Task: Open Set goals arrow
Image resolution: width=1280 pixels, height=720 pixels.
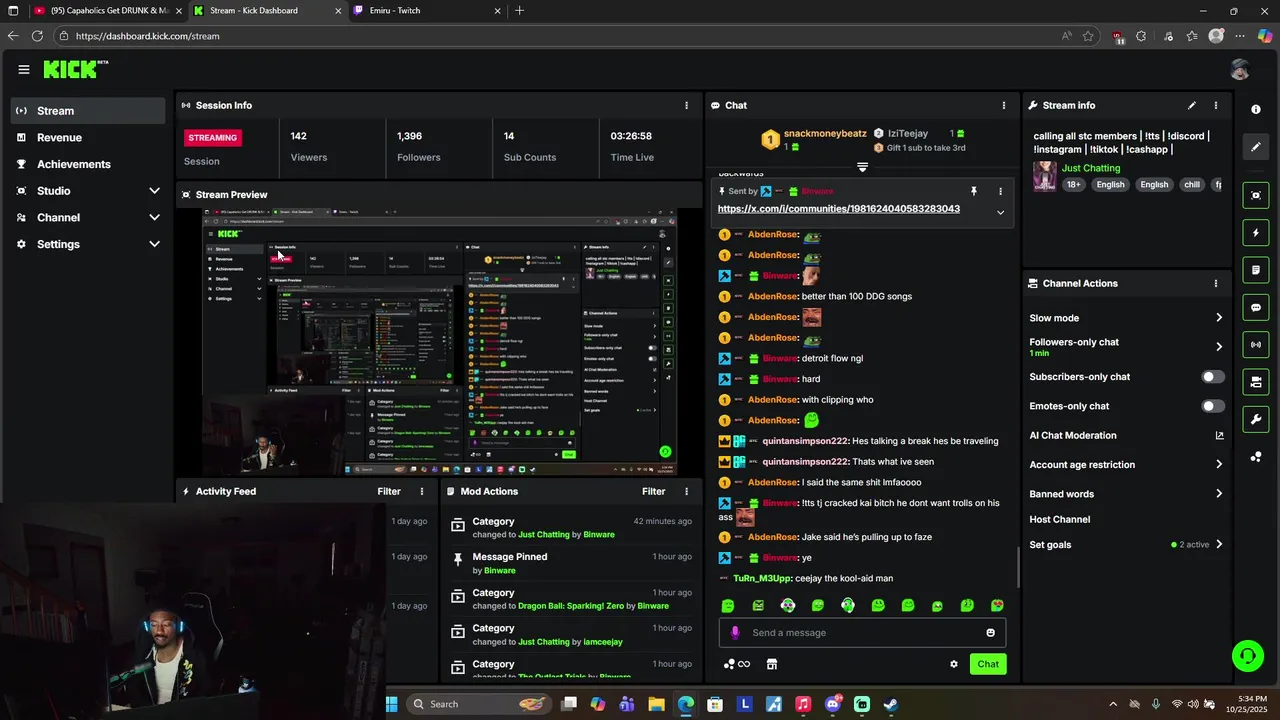Action: click(x=1219, y=545)
